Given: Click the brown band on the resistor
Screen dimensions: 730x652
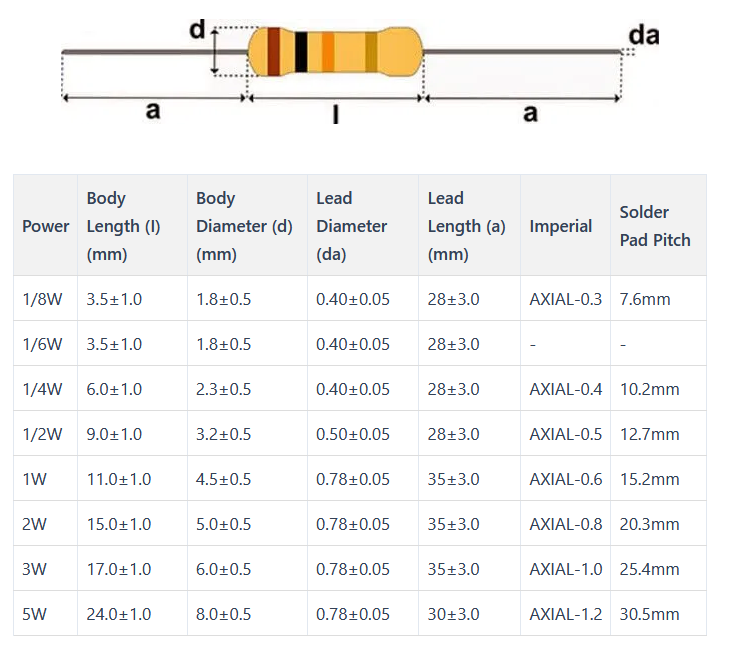Looking at the screenshot, I should coord(273,52).
